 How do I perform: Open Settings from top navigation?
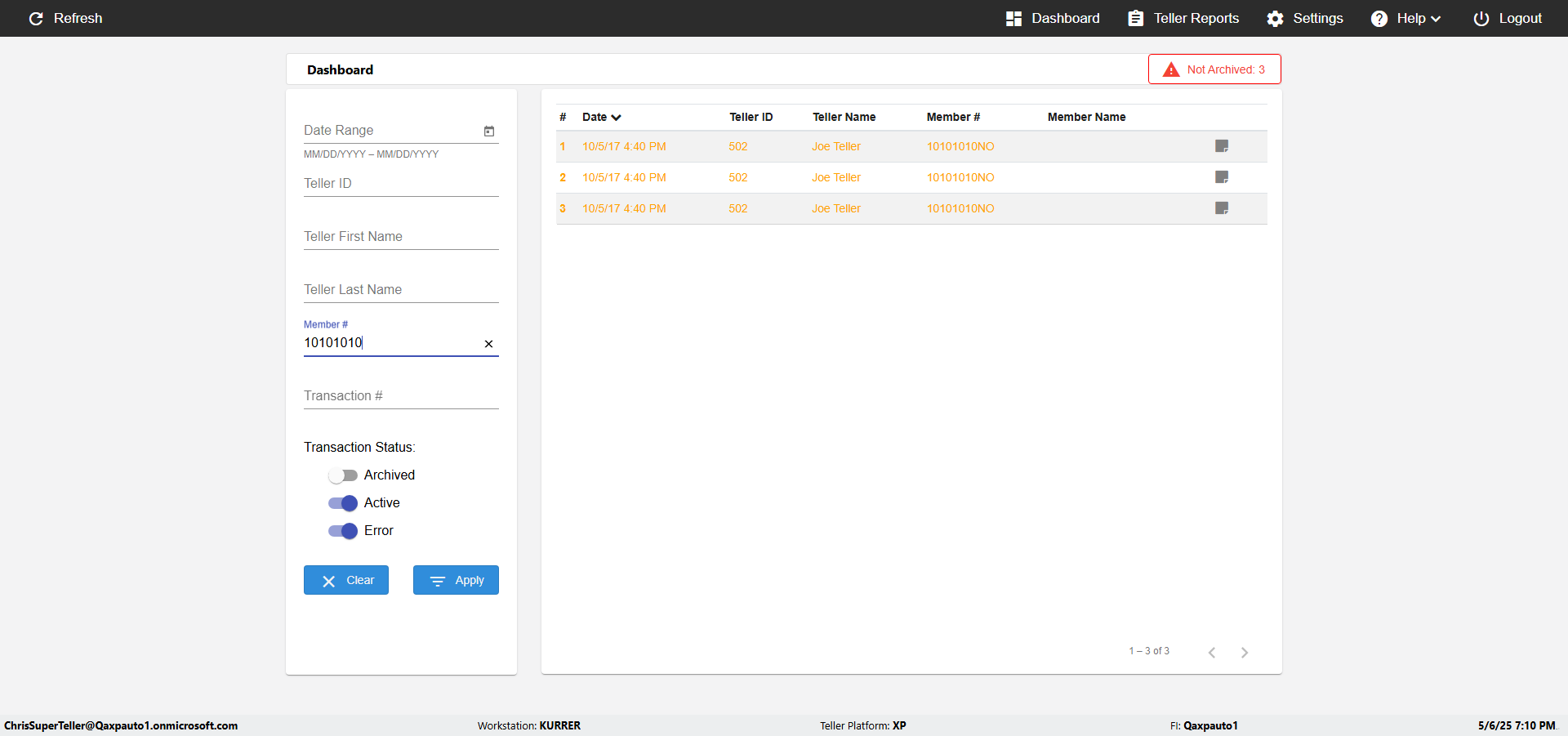pyautogui.click(x=1305, y=18)
